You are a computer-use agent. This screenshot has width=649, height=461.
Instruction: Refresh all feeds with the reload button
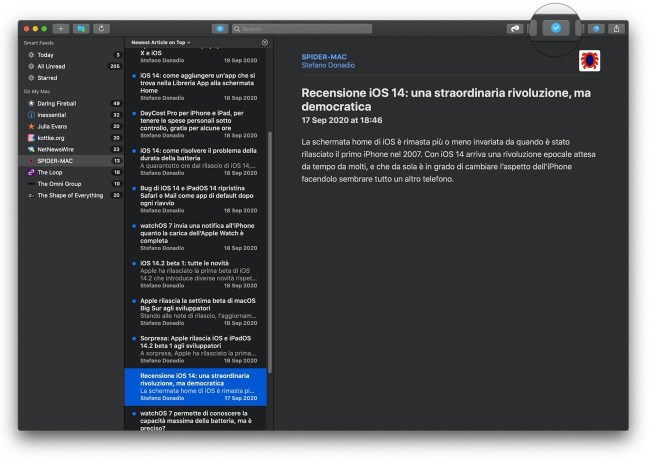click(x=101, y=29)
